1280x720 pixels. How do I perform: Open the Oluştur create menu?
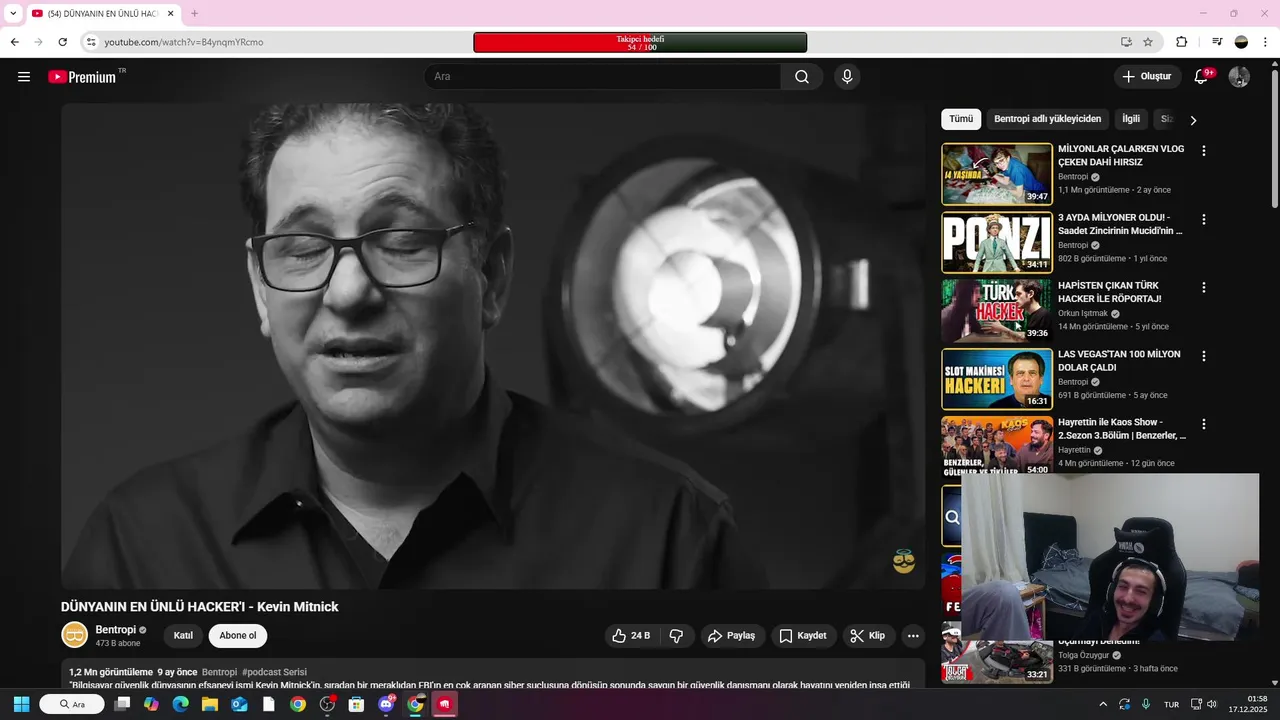coord(1147,77)
